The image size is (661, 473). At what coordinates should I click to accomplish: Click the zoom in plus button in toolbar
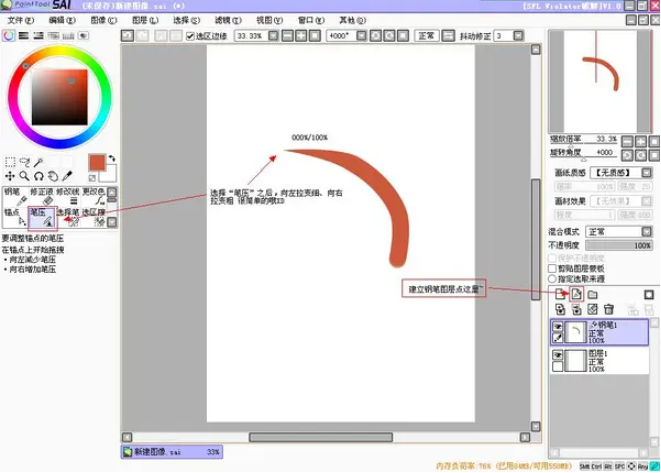pyautogui.click(x=301, y=36)
